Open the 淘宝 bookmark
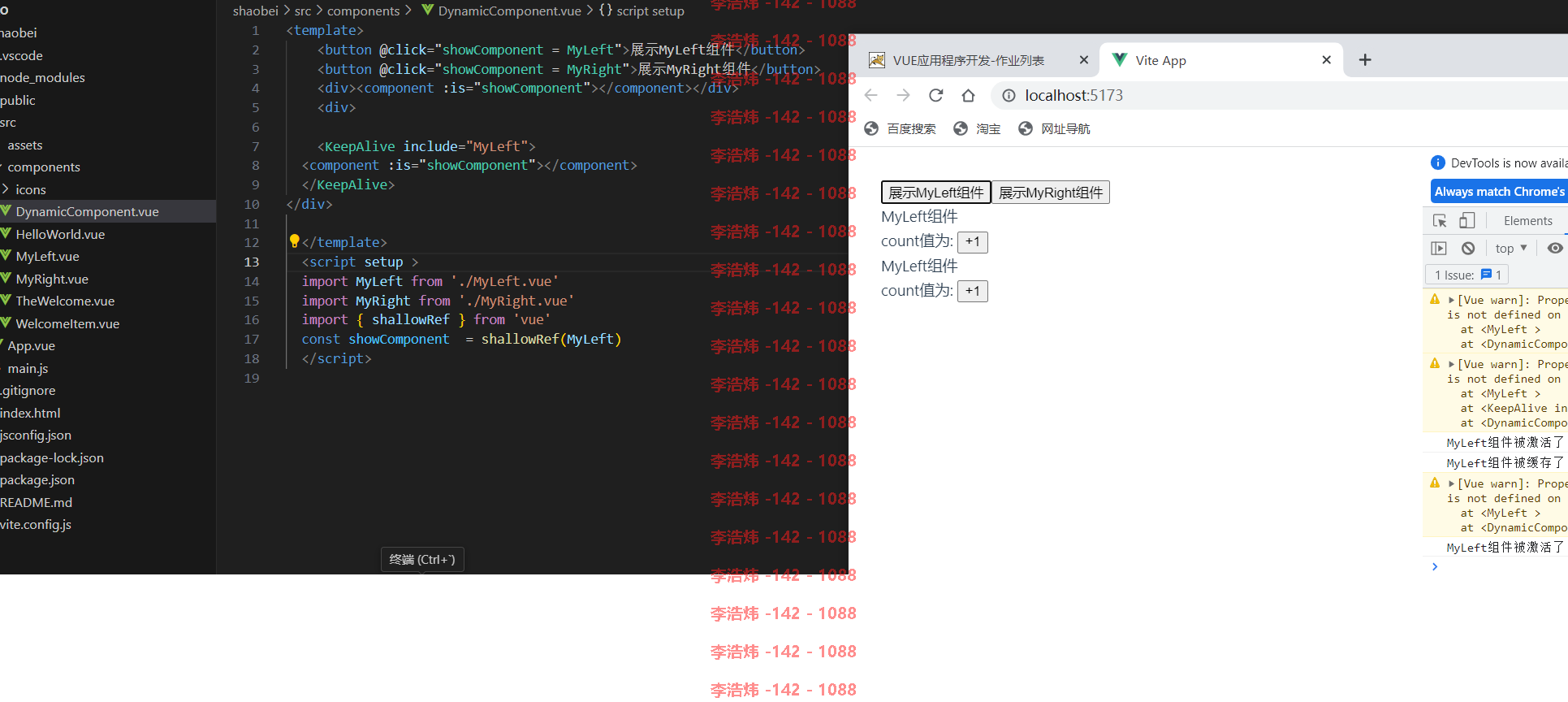This screenshot has height=702, width=1568. [x=977, y=128]
